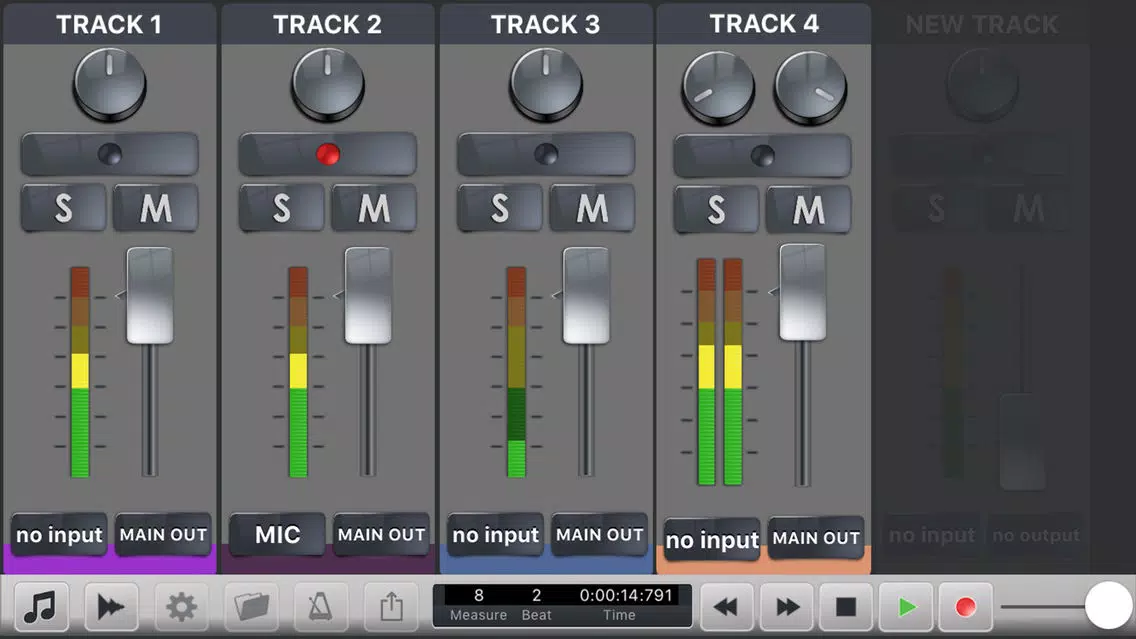The height and width of the screenshot is (639, 1136).
Task: Select the TRACK 1 header
Action: click(x=109, y=24)
